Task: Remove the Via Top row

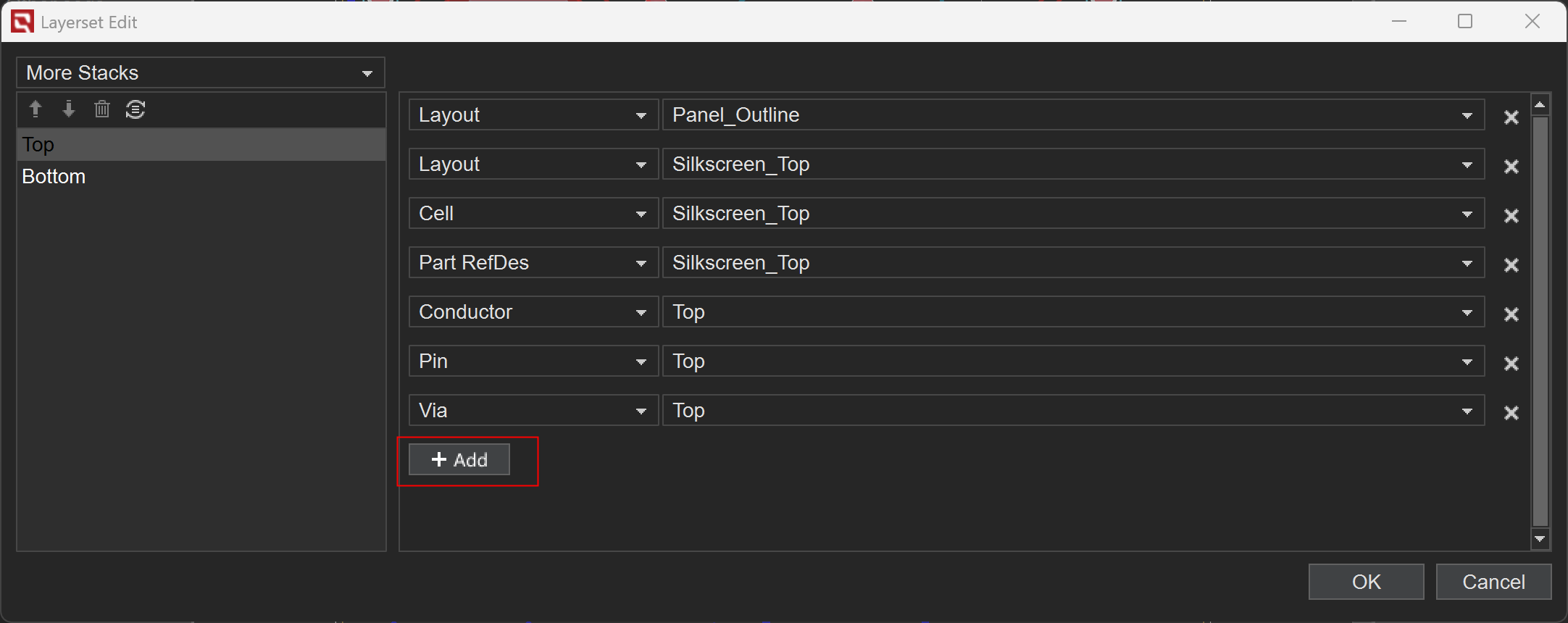Action: click(1511, 412)
